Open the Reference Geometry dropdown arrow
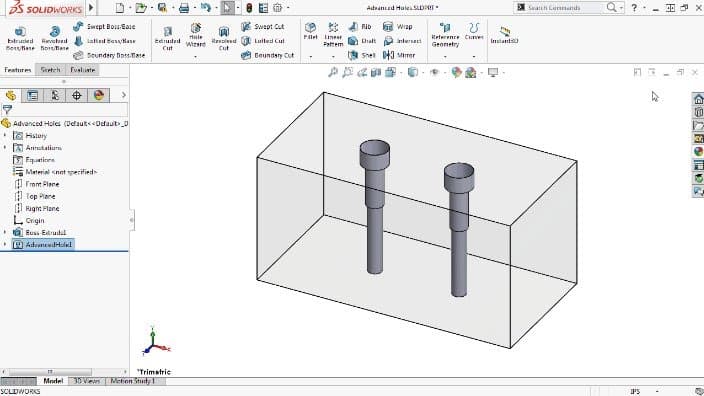704x396 pixels. coord(445,57)
